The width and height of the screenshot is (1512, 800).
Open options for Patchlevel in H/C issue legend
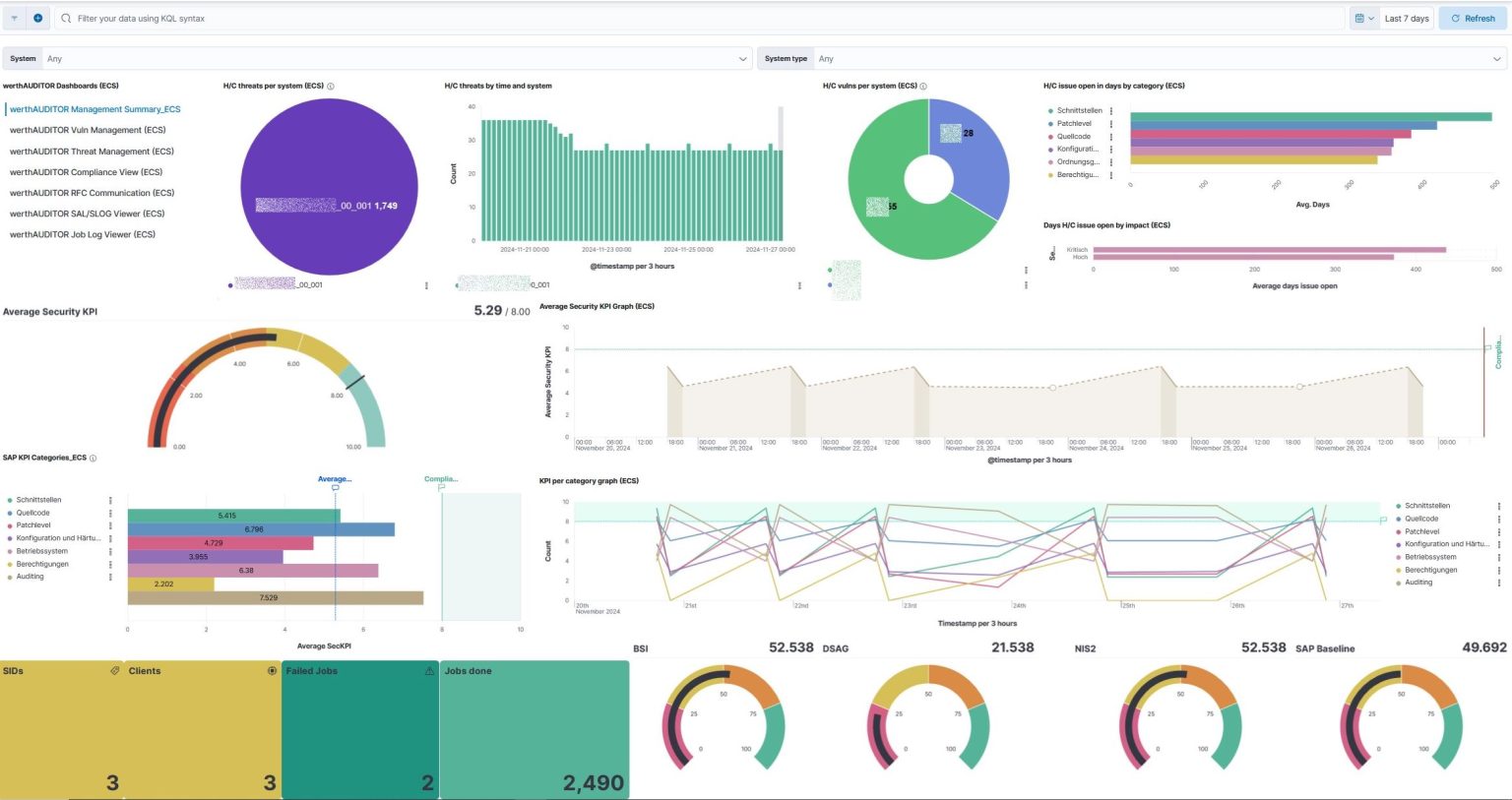click(x=1111, y=124)
